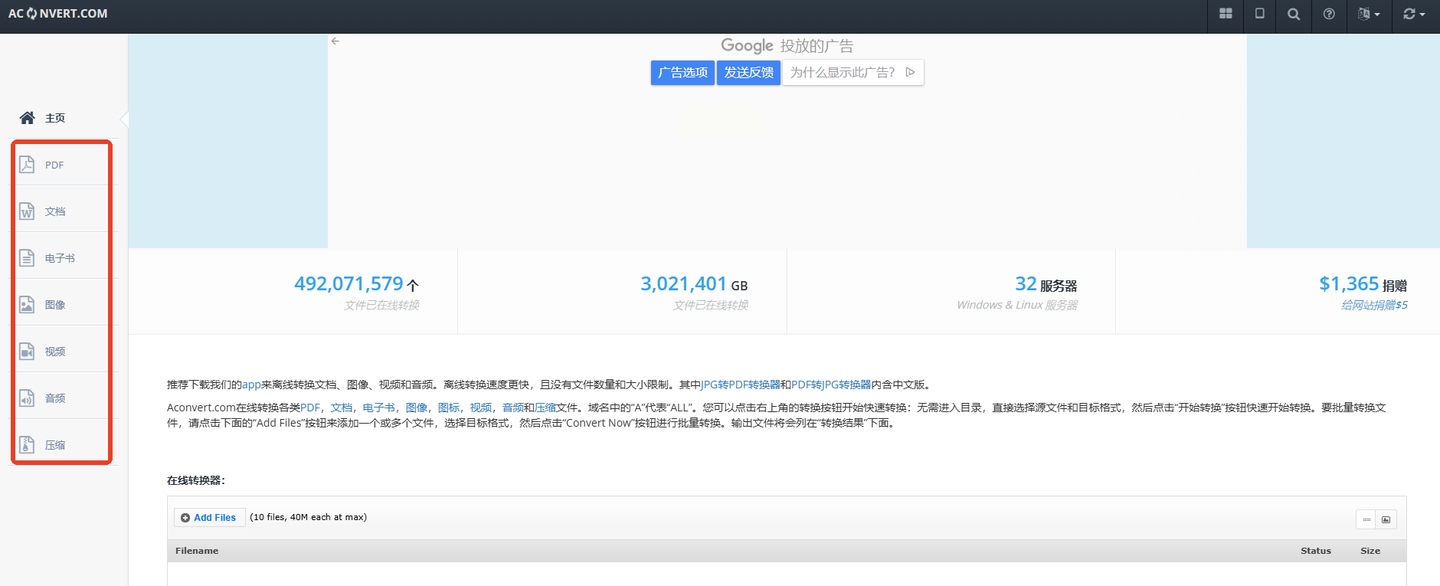The height and width of the screenshot is (586, 1440).
Task: Select the 电子书 ebook icon in sidebar
Action: 28,258
